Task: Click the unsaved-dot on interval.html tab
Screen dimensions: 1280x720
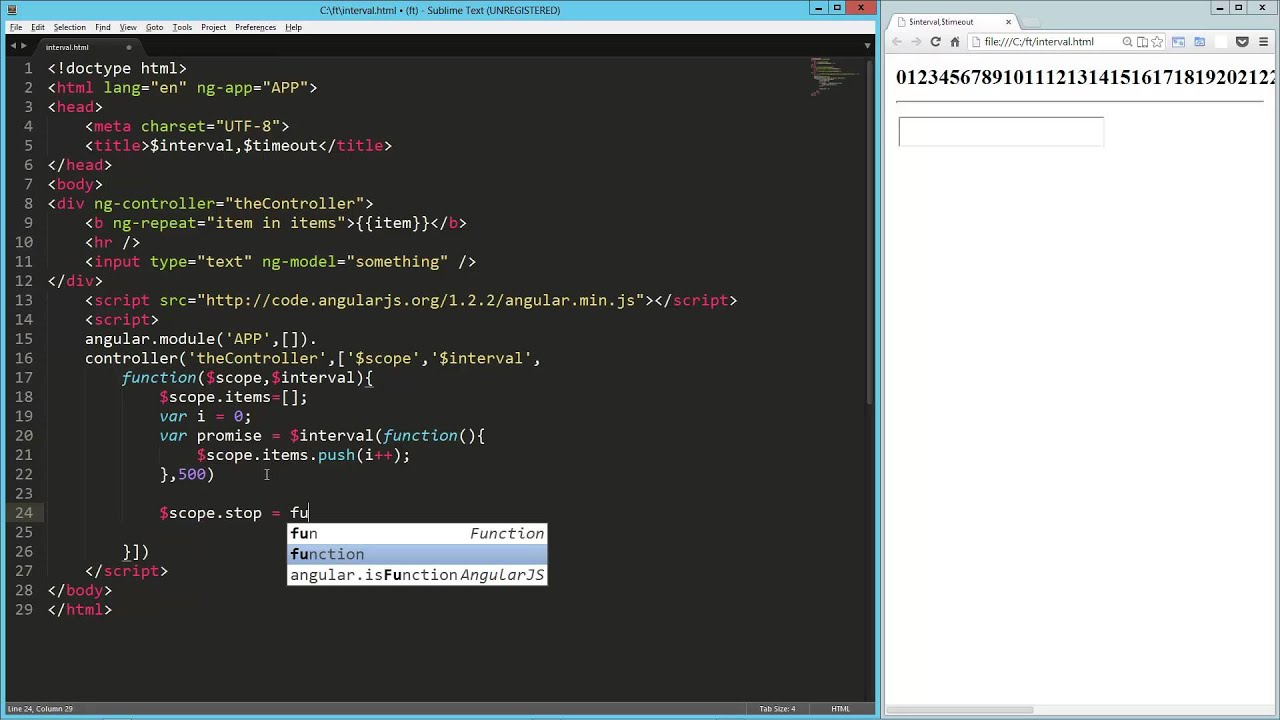Action: click(128, 47)
